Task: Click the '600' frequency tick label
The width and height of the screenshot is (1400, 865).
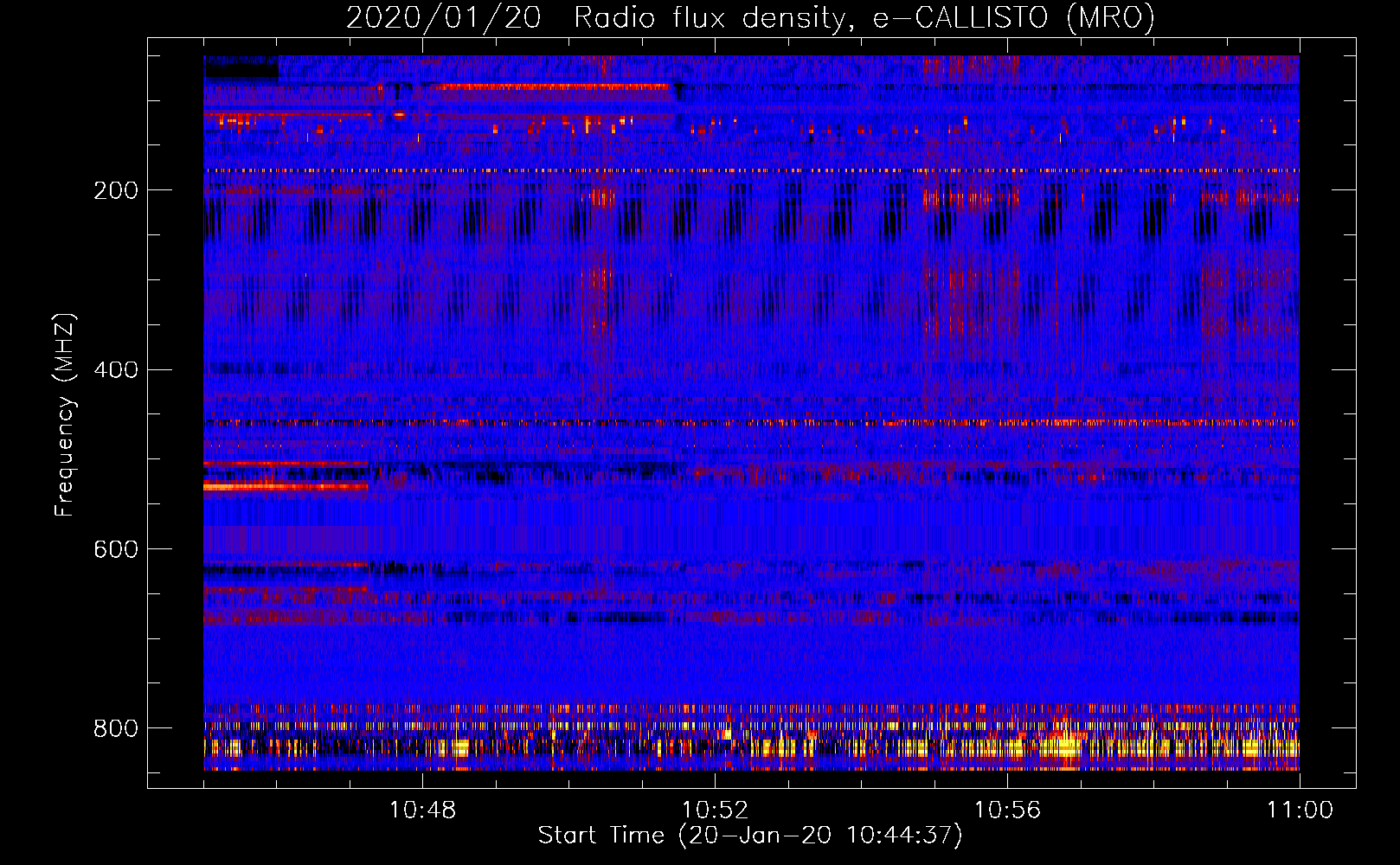Action: tap(115, 549)
